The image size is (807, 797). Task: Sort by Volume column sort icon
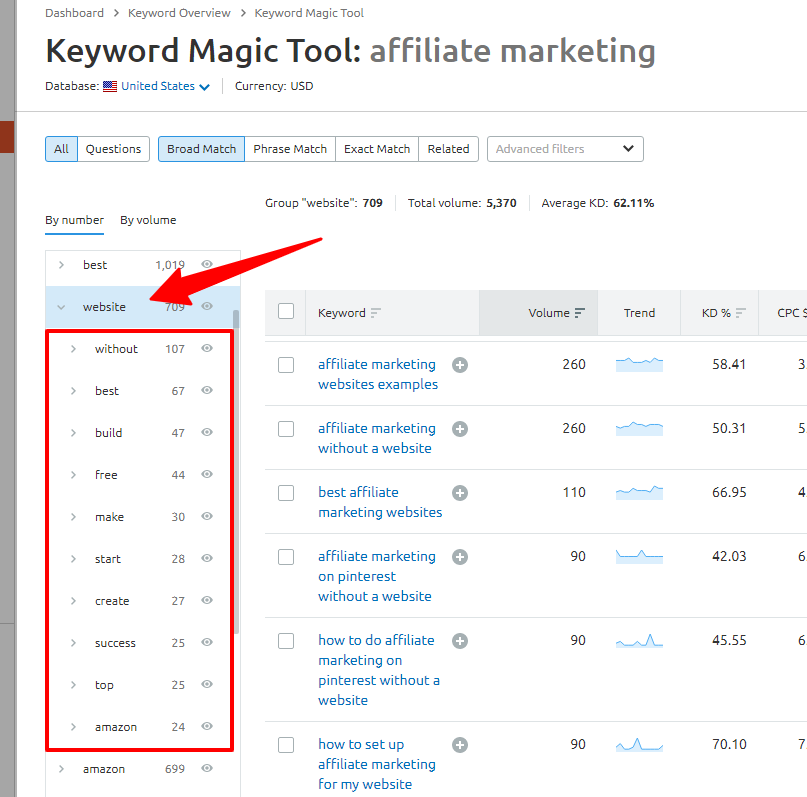(580, 313)
